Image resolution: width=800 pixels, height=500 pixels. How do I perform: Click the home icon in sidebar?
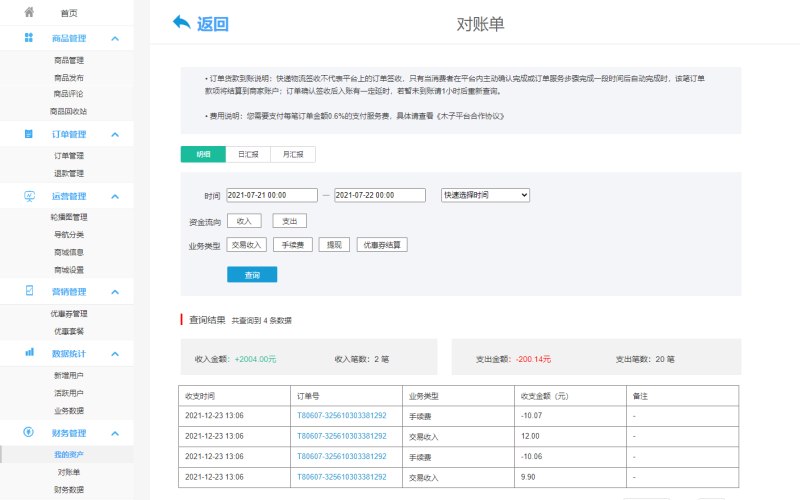(x=29, y=12)
